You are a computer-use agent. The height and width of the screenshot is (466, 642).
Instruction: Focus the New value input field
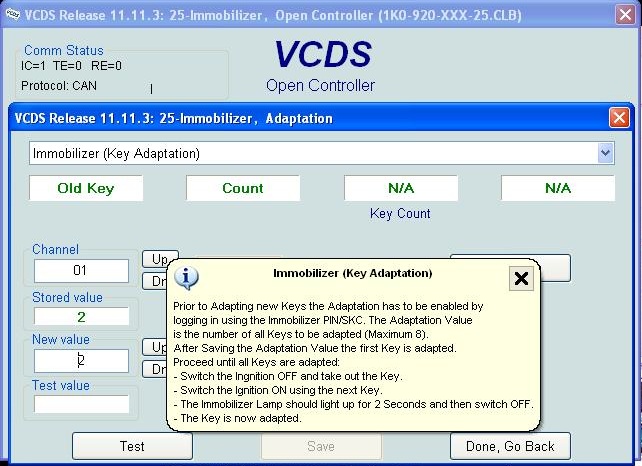(x=81, y=360)
